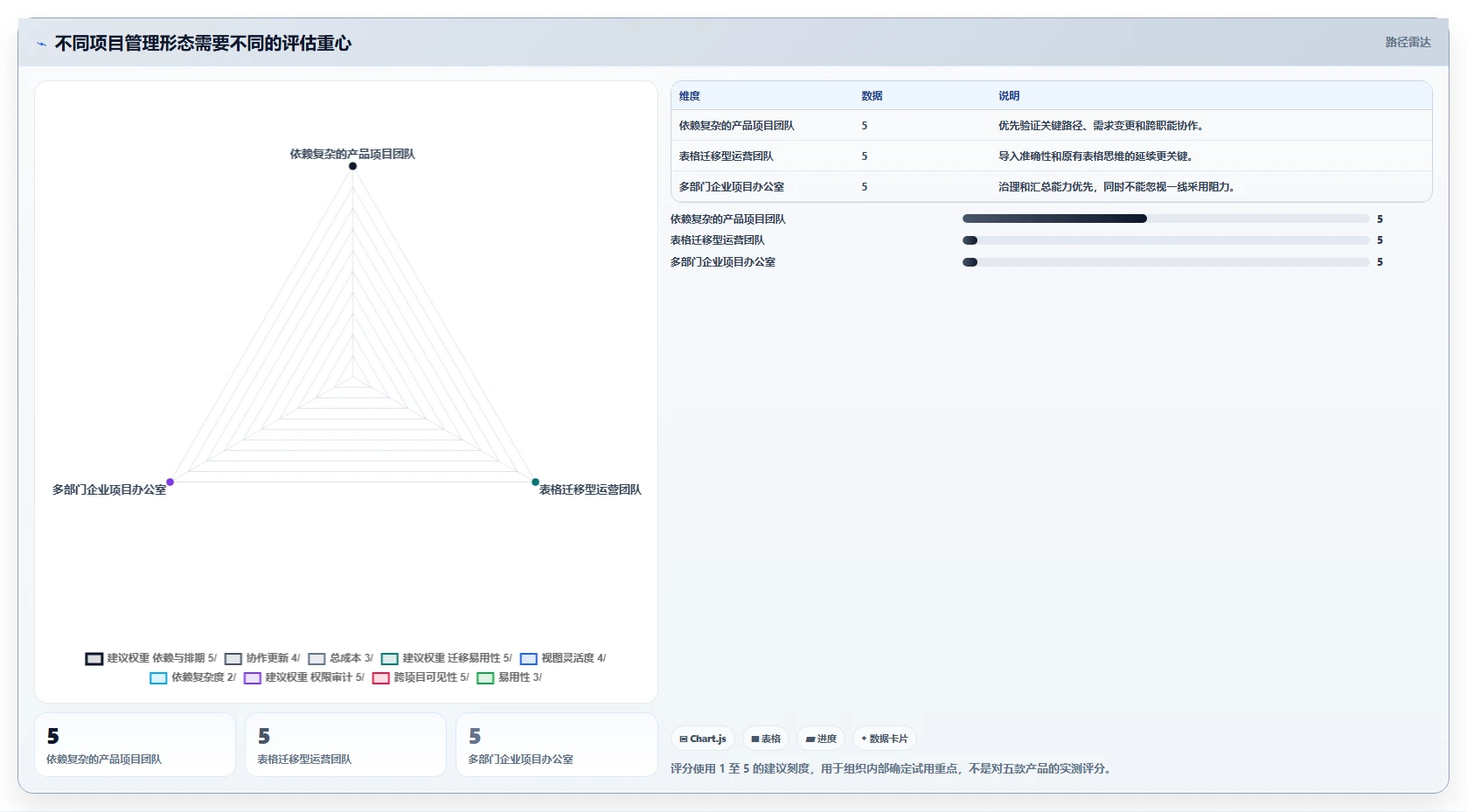
Task: Click the 依赖复杂的产品项目团队 progress bar
Action: pyautogui.click(x=1165, y=219)
